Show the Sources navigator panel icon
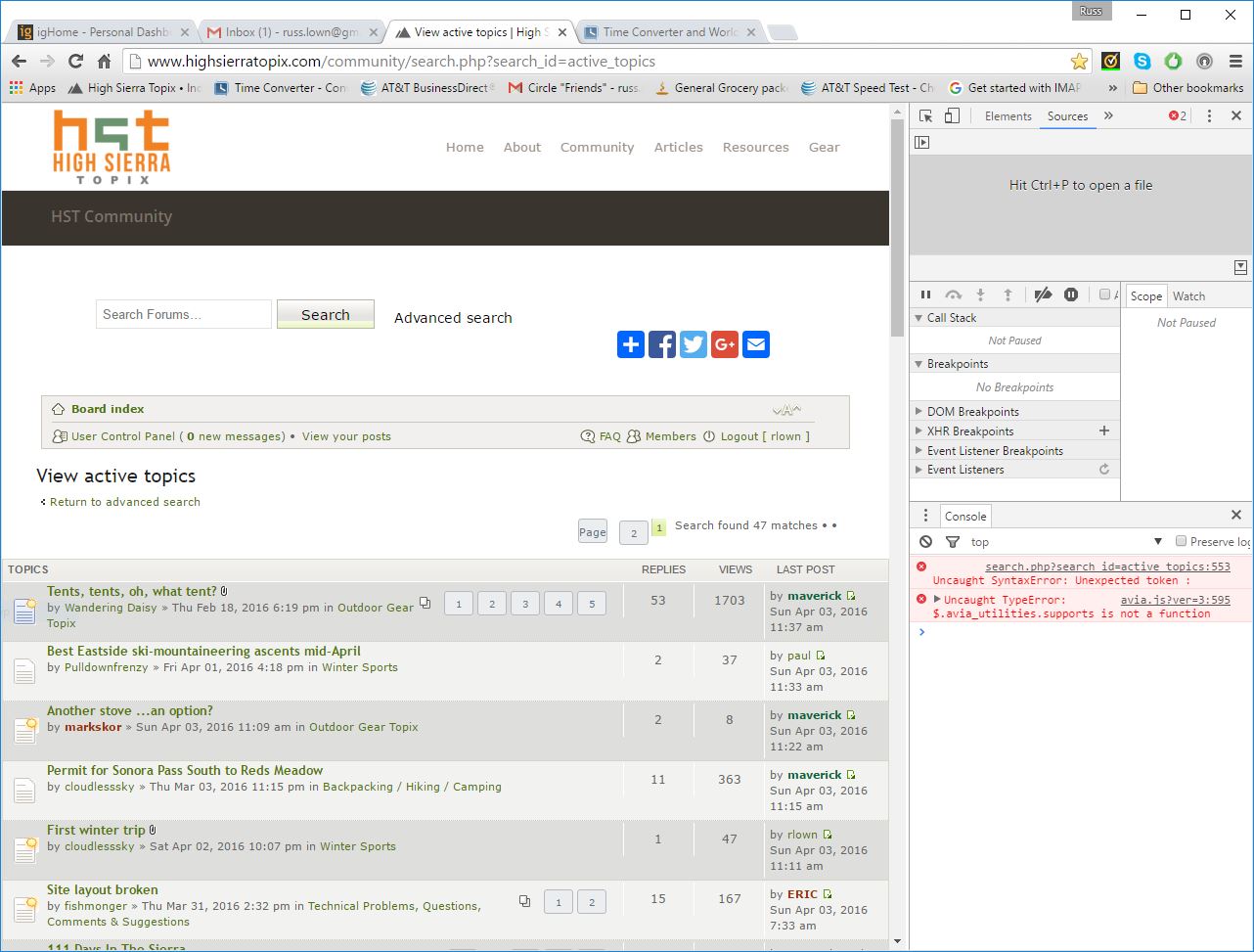The height and width of the screenshot is (952, 1254). pos(921,142)
